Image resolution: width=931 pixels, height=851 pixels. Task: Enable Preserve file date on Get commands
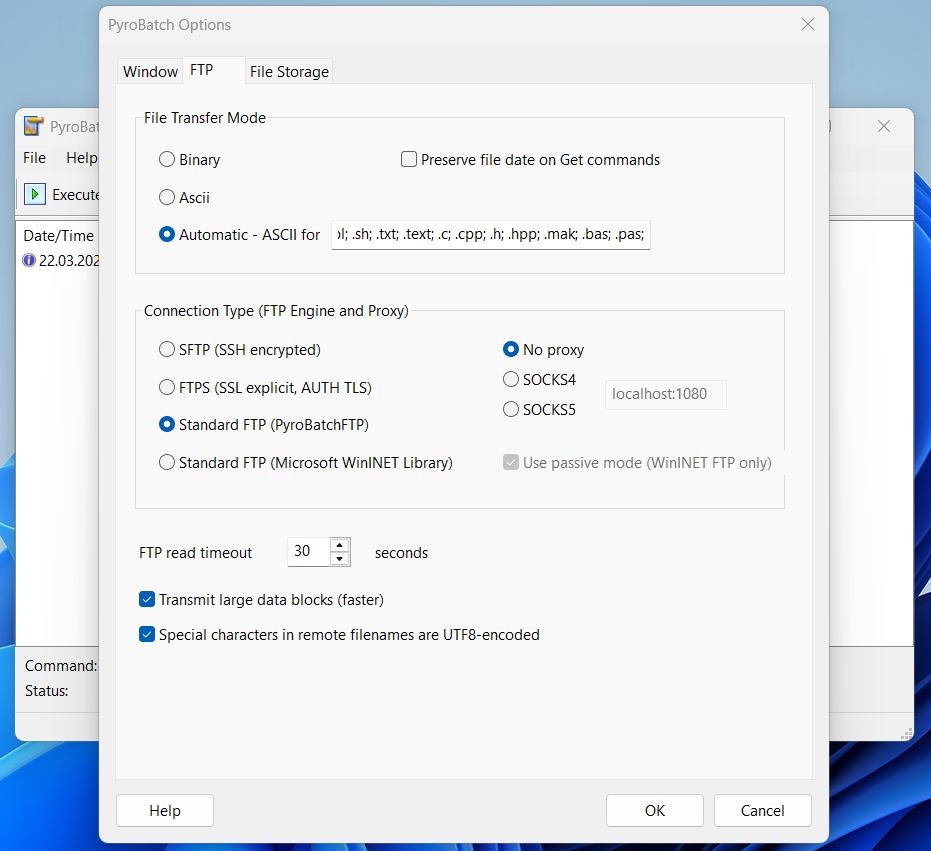pos(409,159)
